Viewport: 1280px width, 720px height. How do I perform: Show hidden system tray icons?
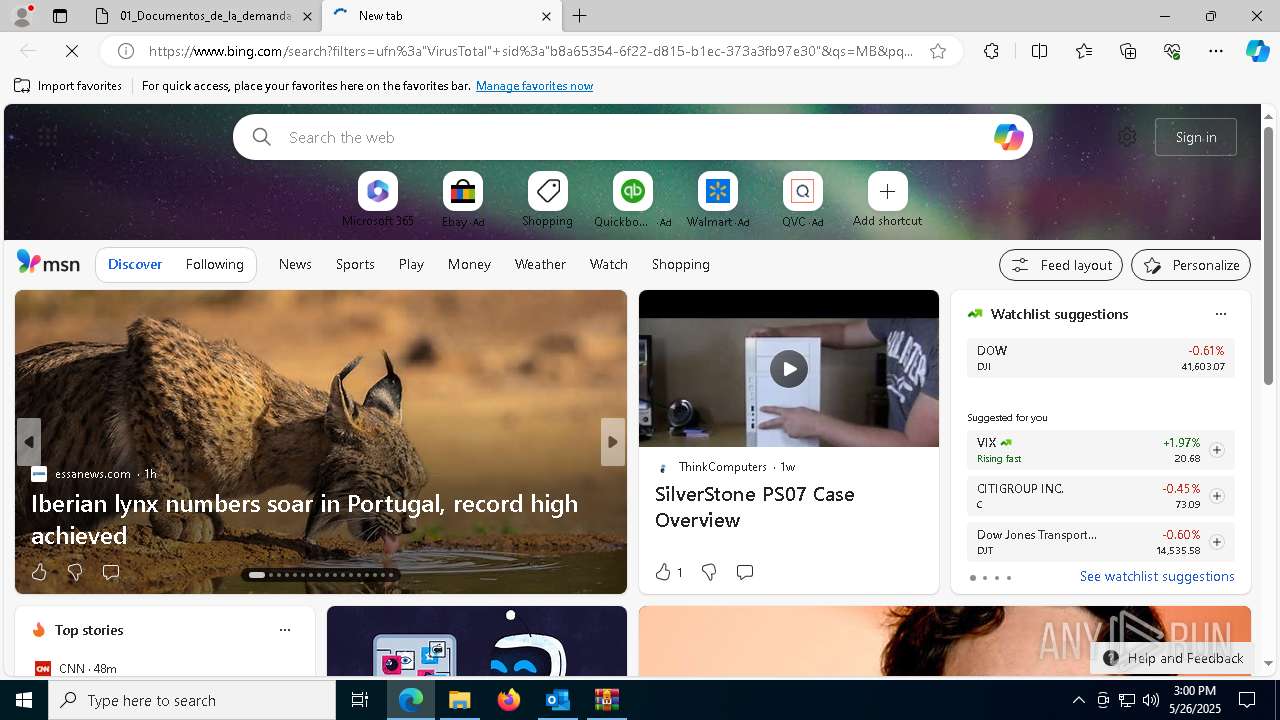tap(1078, 700)
